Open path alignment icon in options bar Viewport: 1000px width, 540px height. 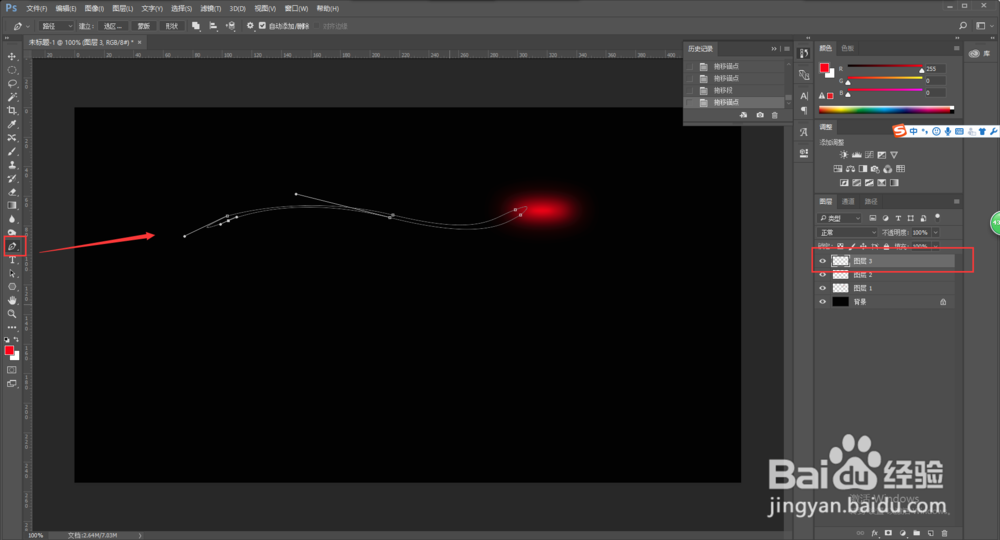click(213, 26)
